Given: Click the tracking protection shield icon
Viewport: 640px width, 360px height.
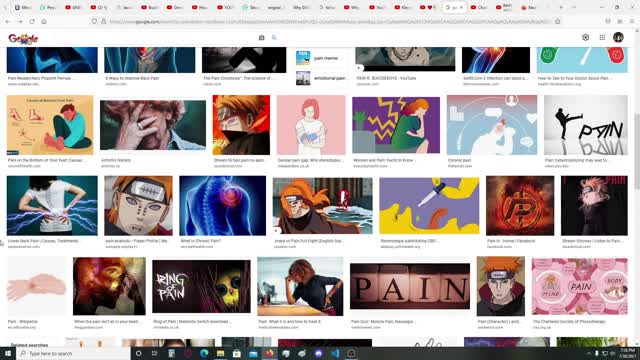Looking at the screenshot, I should (x=94, y=21).
